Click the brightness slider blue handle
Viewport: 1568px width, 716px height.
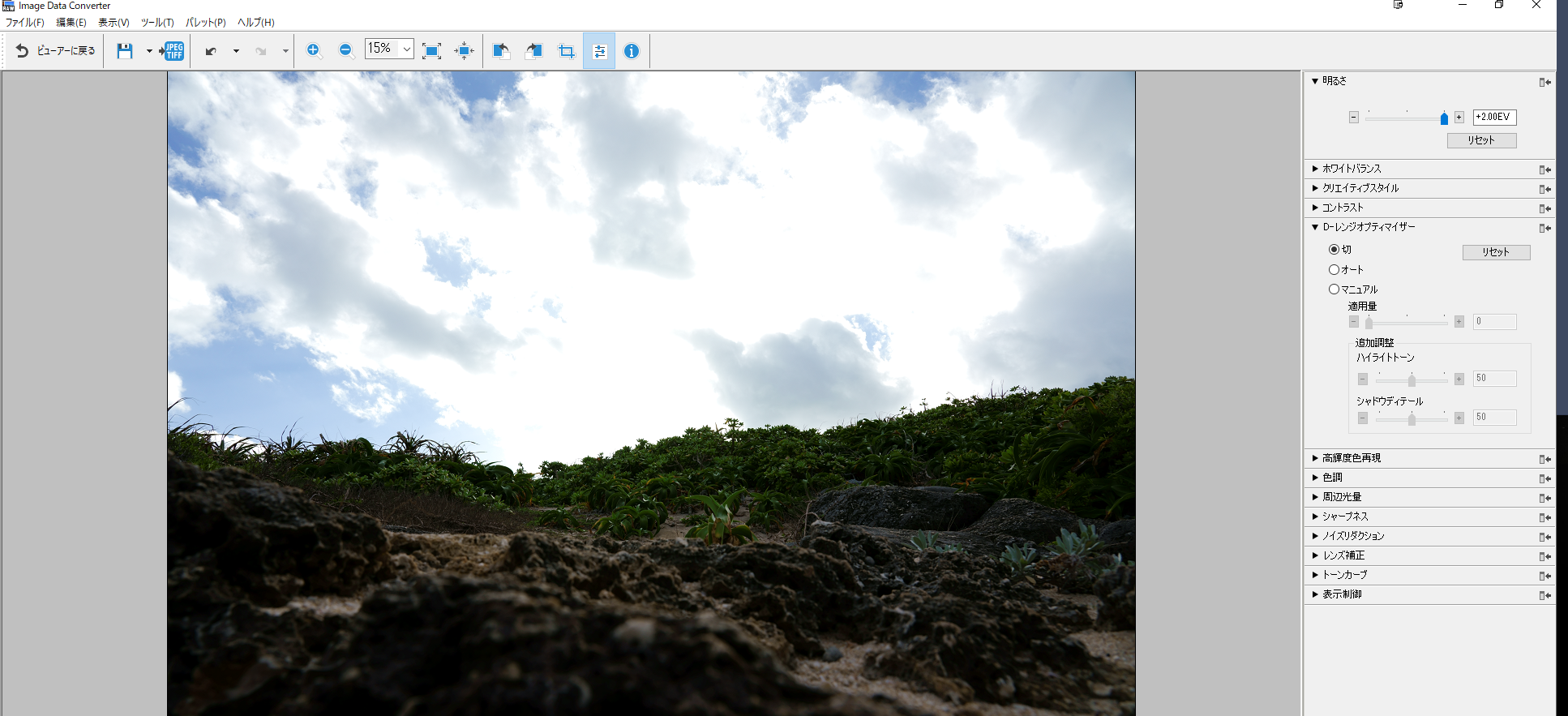(x=1444, y=118)
